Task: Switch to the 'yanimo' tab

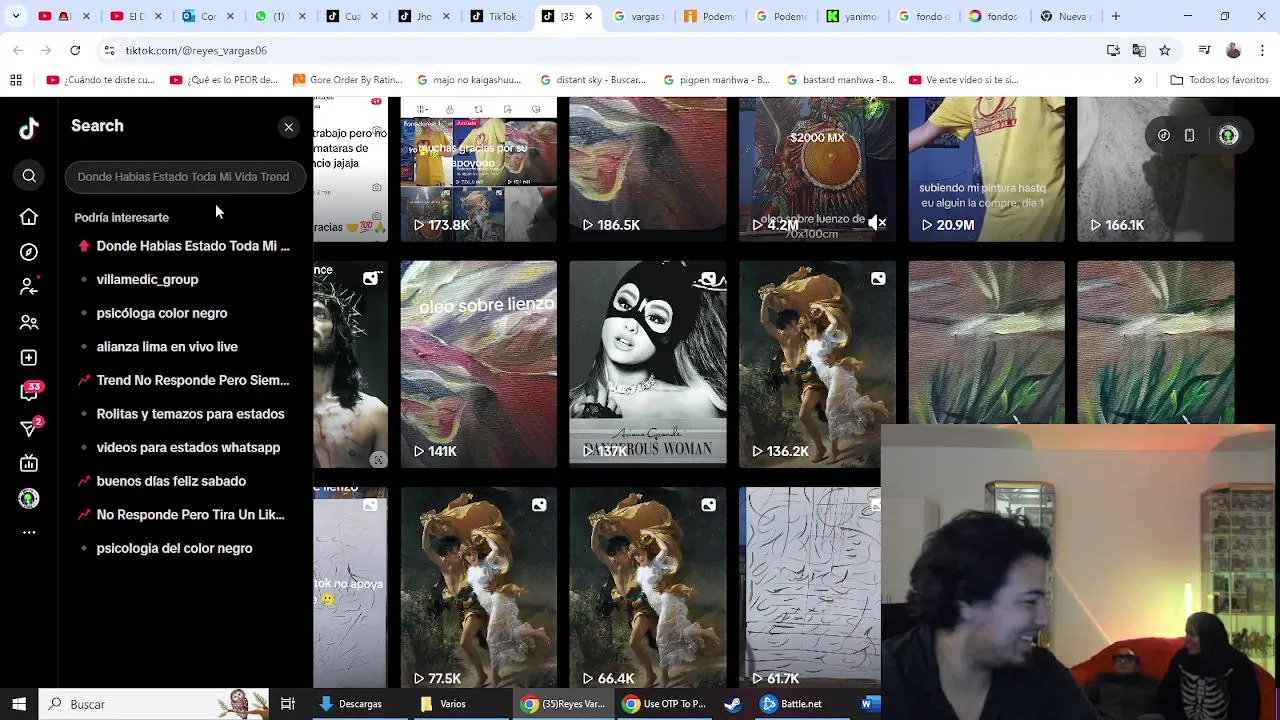Action: [x=851, y=16]
